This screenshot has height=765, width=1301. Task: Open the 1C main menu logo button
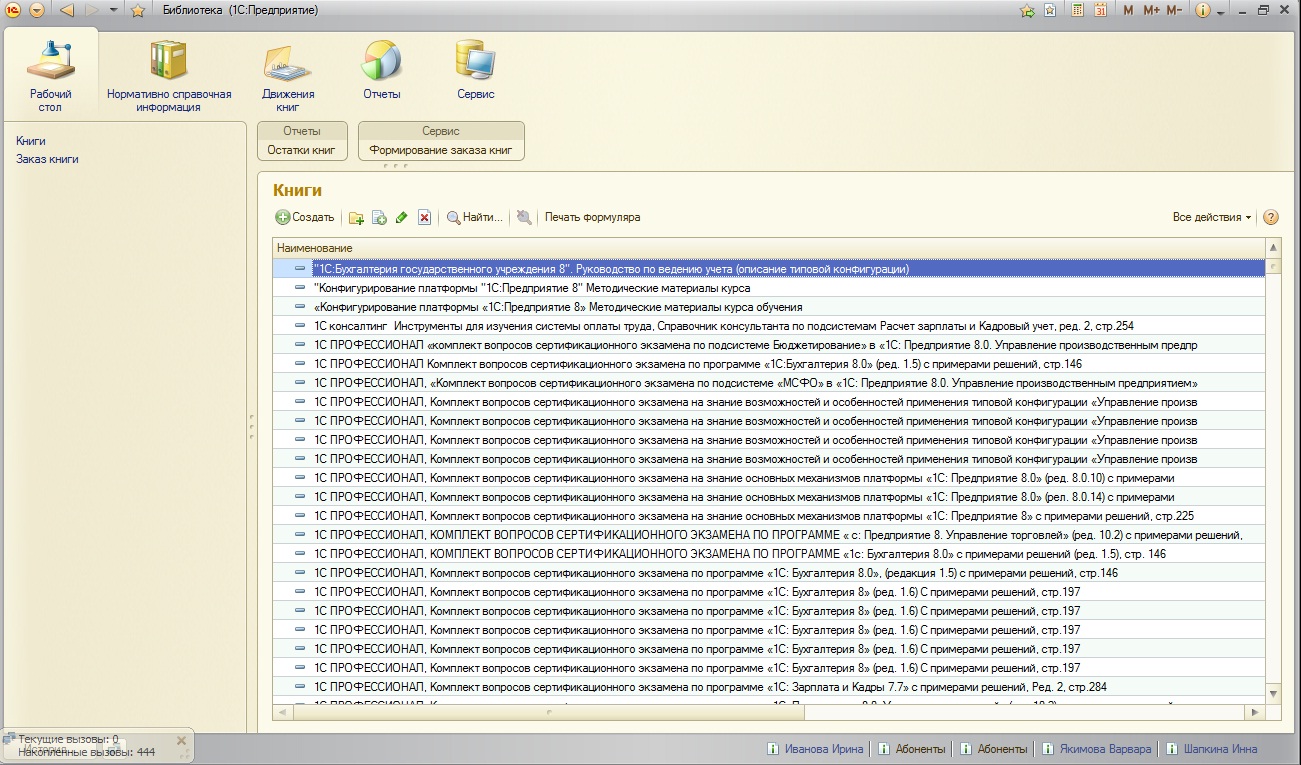[x=14, y=10]
